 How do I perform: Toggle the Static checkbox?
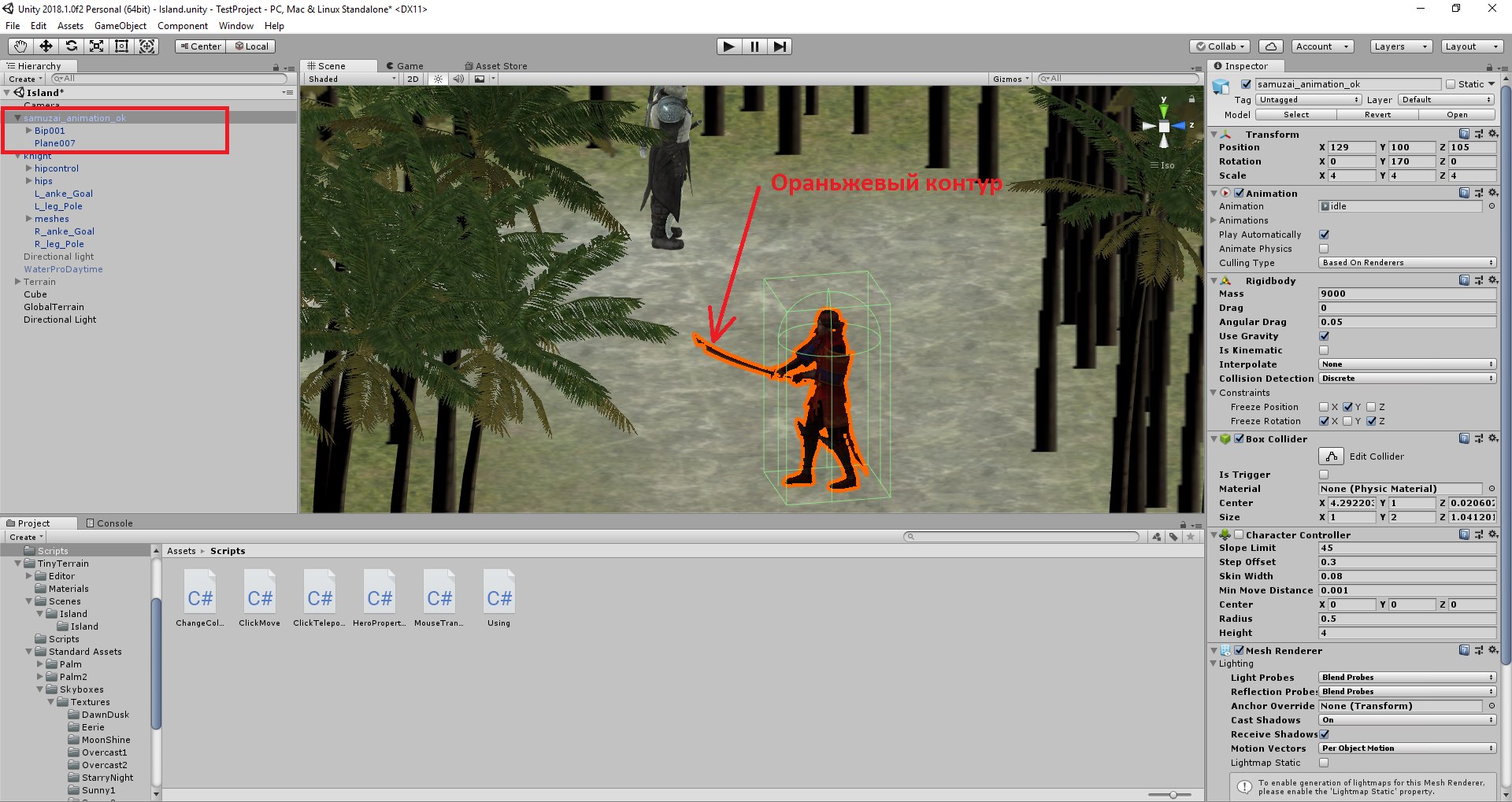point(1451,84)
